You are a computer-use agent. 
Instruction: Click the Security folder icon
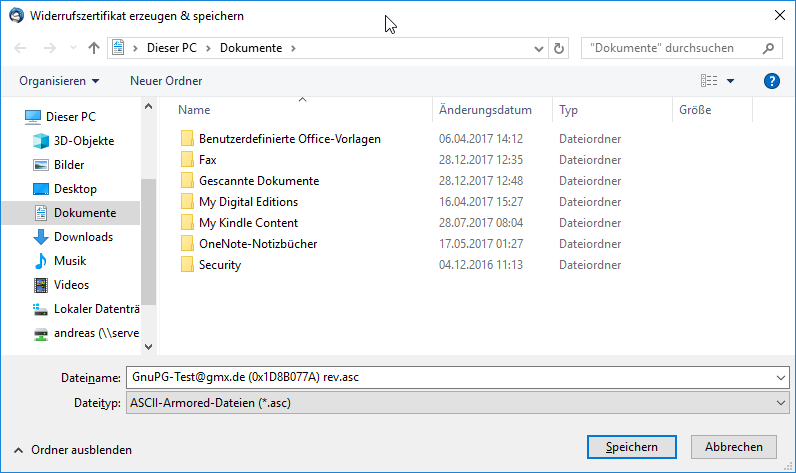tap(186, 265)
